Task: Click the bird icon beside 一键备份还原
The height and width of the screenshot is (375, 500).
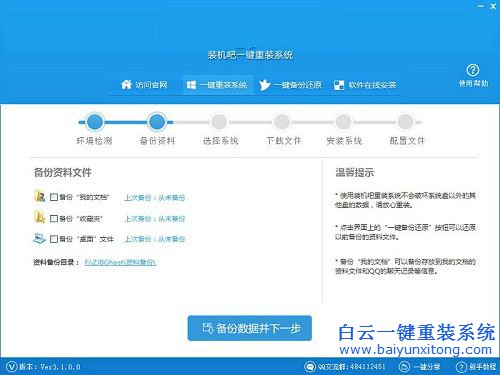Action: tap(265, 85)
